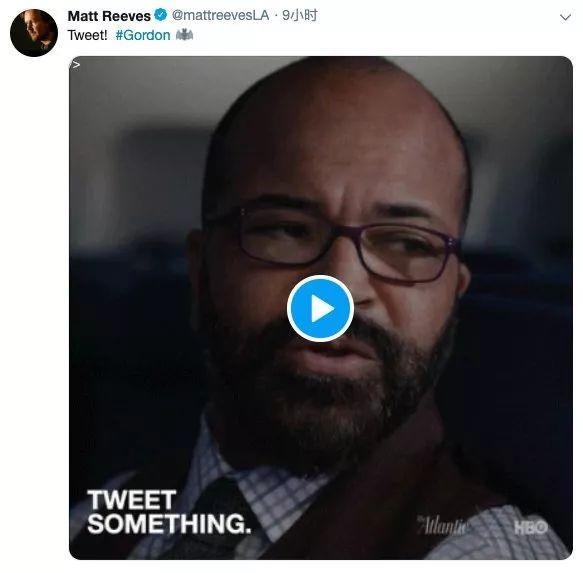Click the HBO logo watermark
Image resolution: width=583 pixels, height=573 pixels.
click(x=531, y=527)
